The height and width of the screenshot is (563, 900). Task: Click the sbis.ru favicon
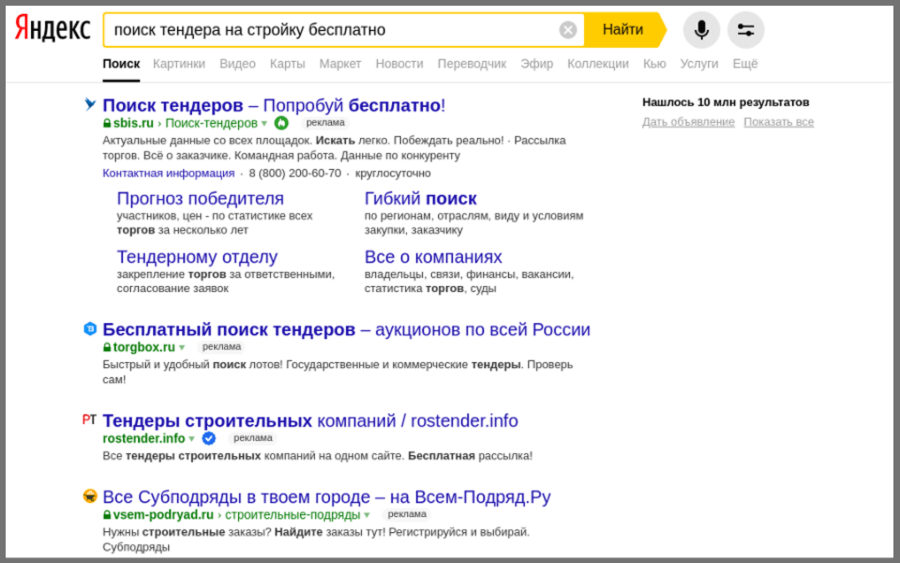tap(90, 104)
